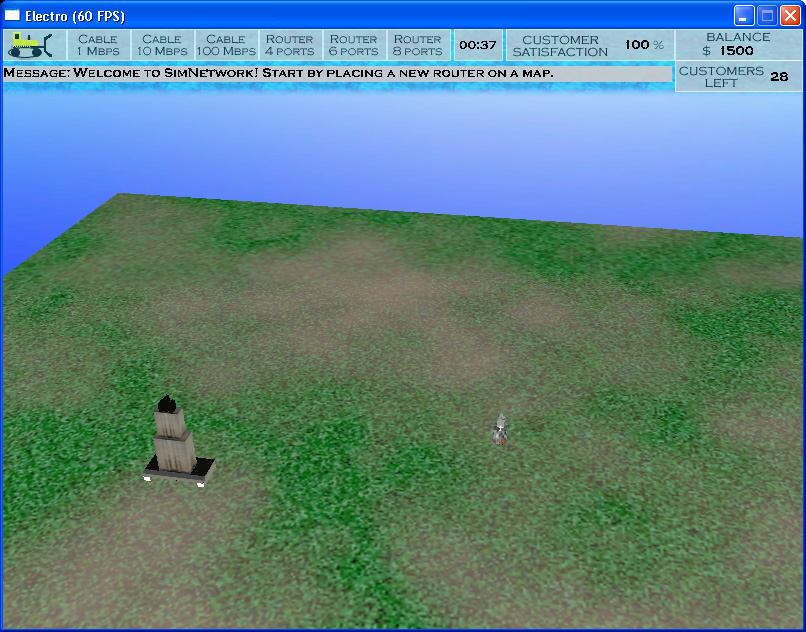806x632 pixels.
Task: Select the bulldozer demolish tool
Action: [x=31, y=45]
